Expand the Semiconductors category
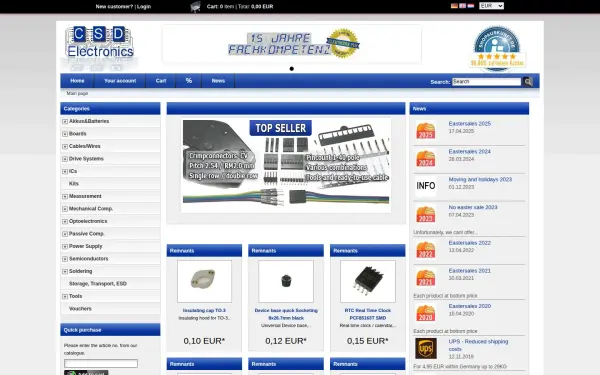The image size is (600, 375). coord(65,259)
